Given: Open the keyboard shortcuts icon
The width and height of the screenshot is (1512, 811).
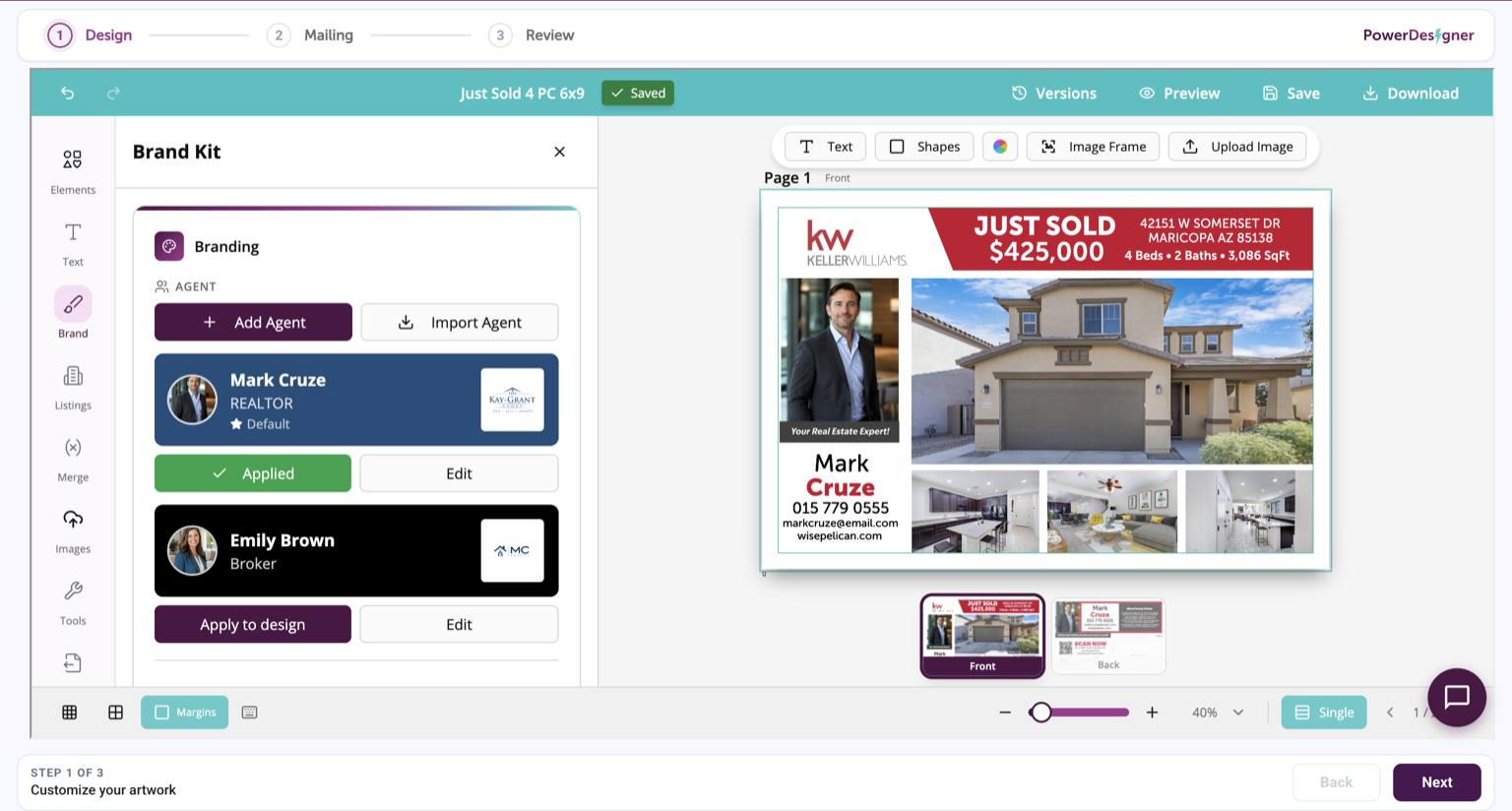Looking at the screenshot, I should pyautogui.click(x=250, y=713).
